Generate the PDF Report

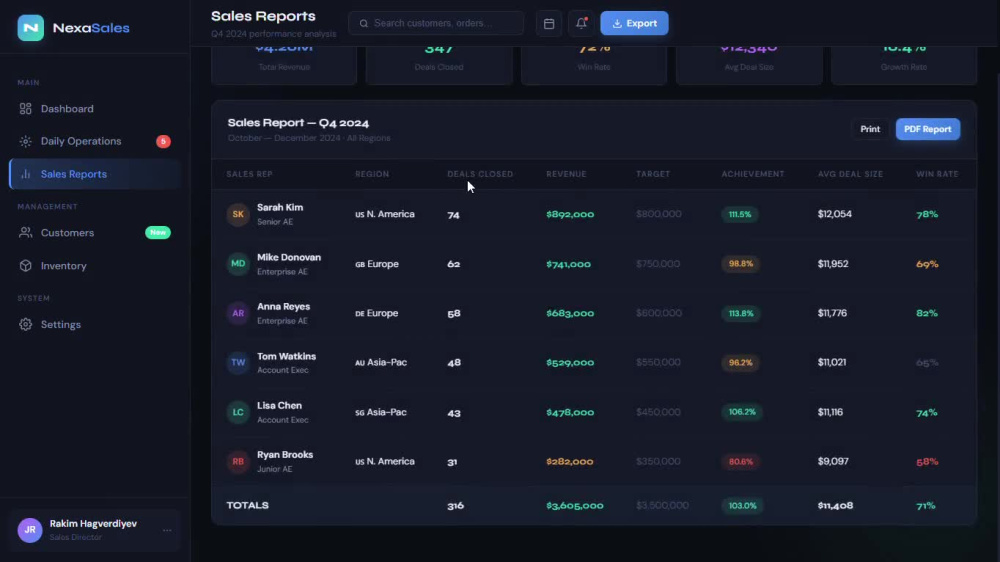click(x=927, y=129)
